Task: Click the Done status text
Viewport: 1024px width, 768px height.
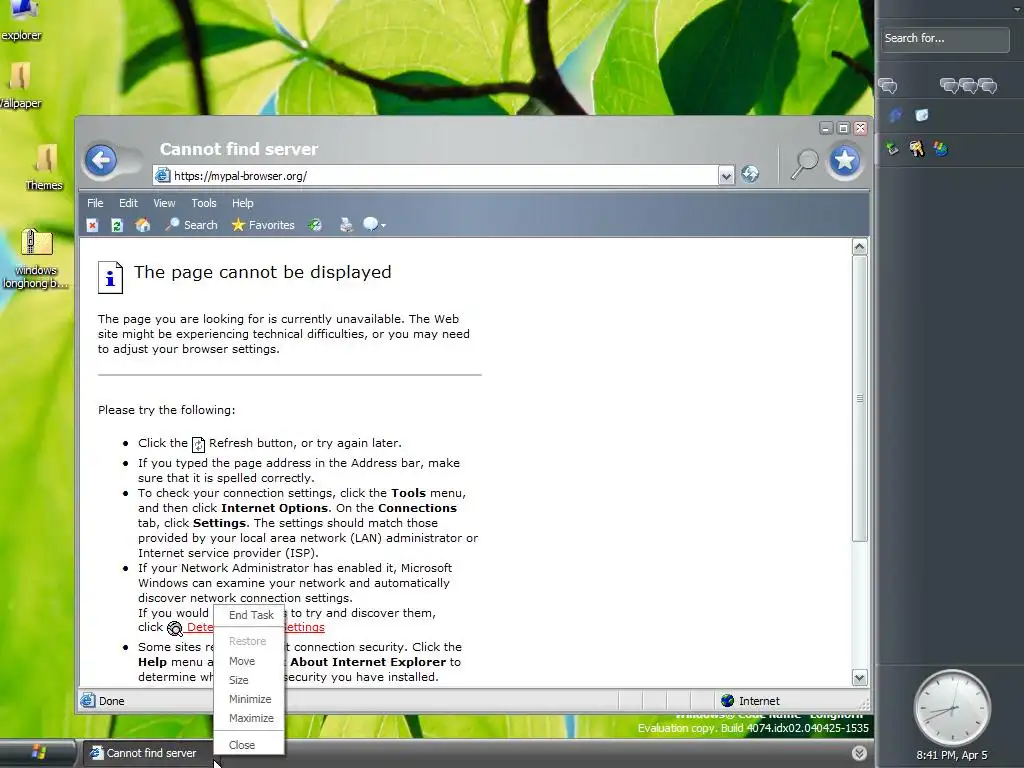Action: click(112, 701)
